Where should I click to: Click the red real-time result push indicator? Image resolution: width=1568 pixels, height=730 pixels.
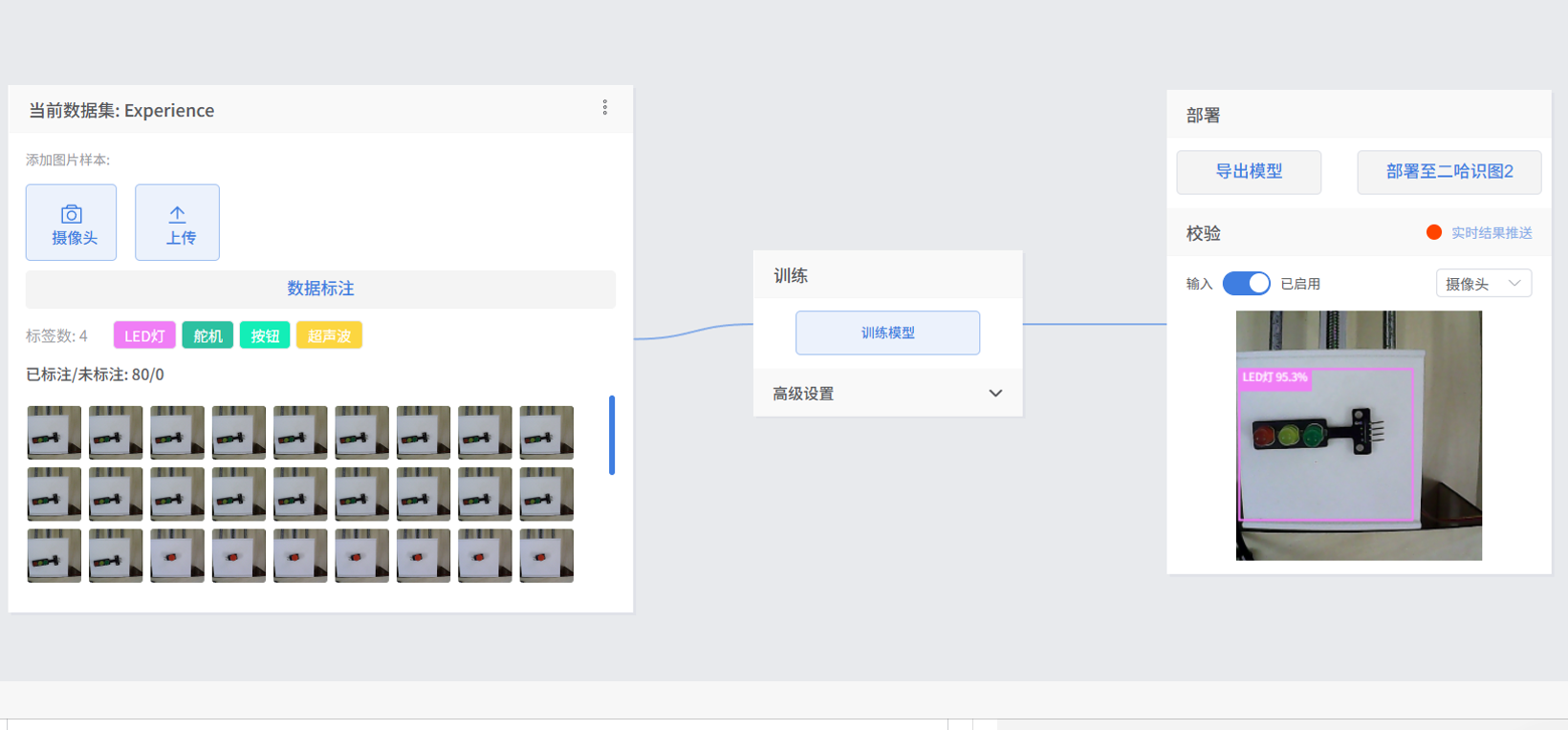(1433, 232)
